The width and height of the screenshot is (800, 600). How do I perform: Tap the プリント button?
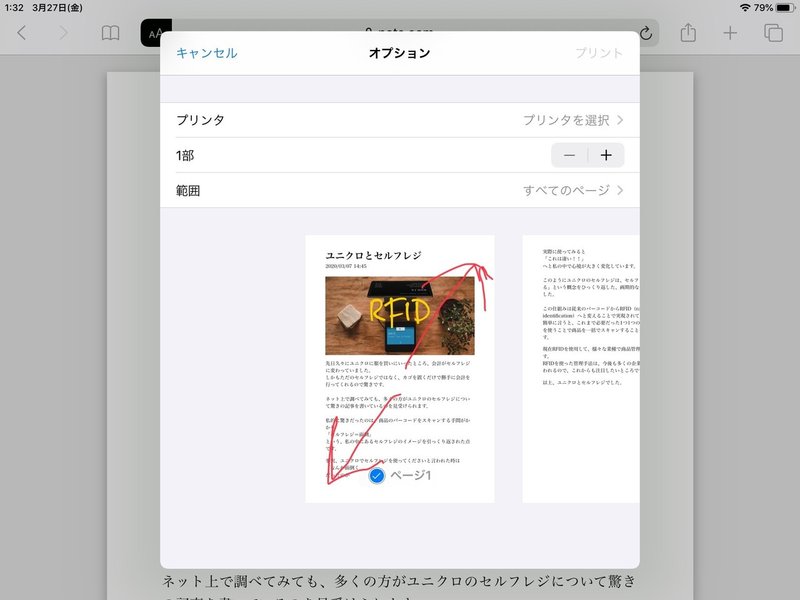[x=599, y=53]
